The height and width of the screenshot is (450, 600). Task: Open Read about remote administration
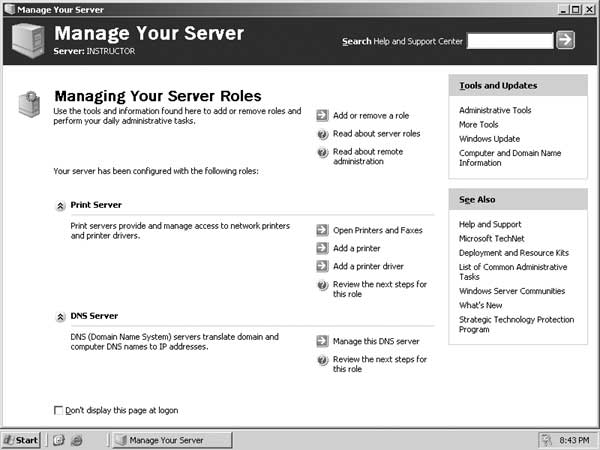368,157
